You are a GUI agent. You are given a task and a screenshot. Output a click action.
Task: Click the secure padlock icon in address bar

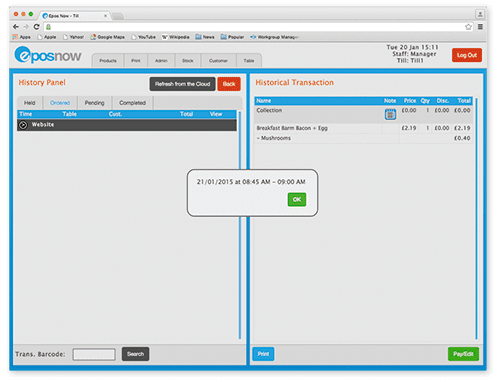click(48, 27)
